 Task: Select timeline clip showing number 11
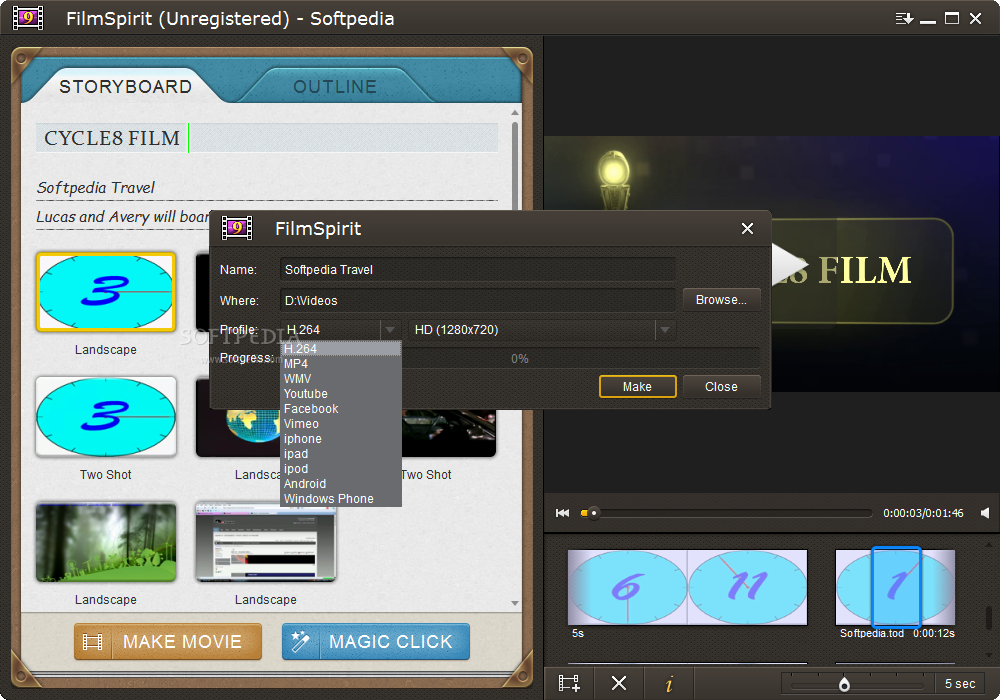[747, 587]
